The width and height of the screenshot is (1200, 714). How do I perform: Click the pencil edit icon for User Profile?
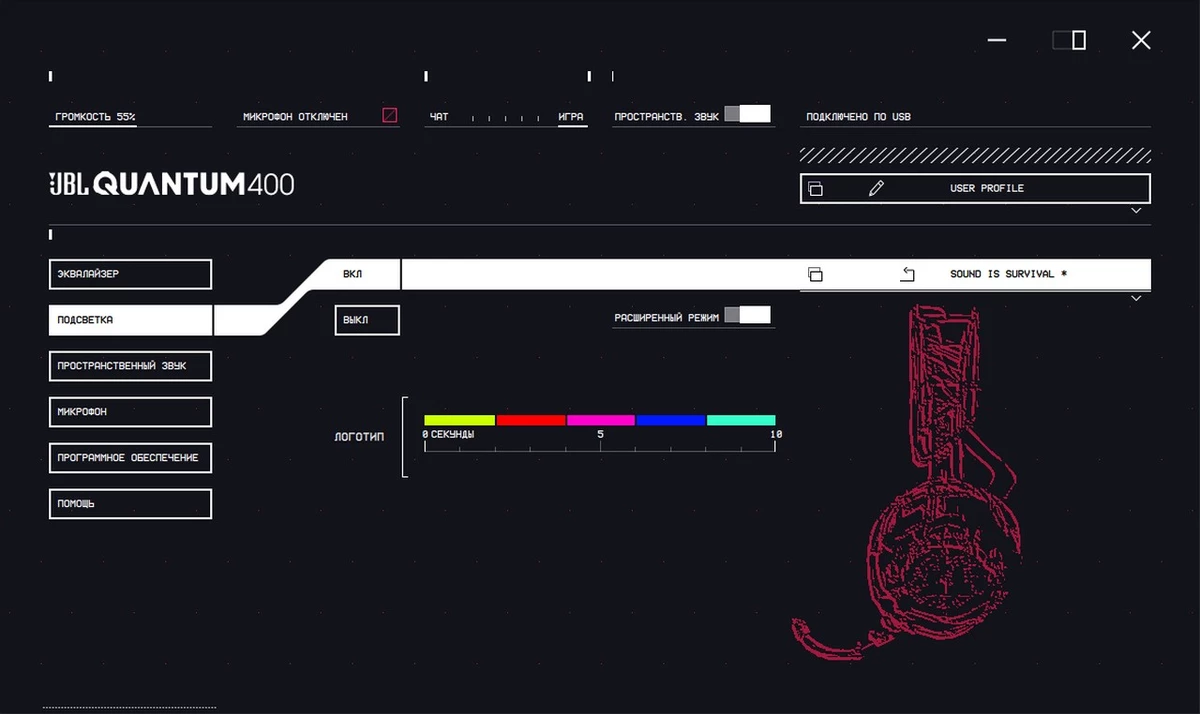[x=876, y=189]
